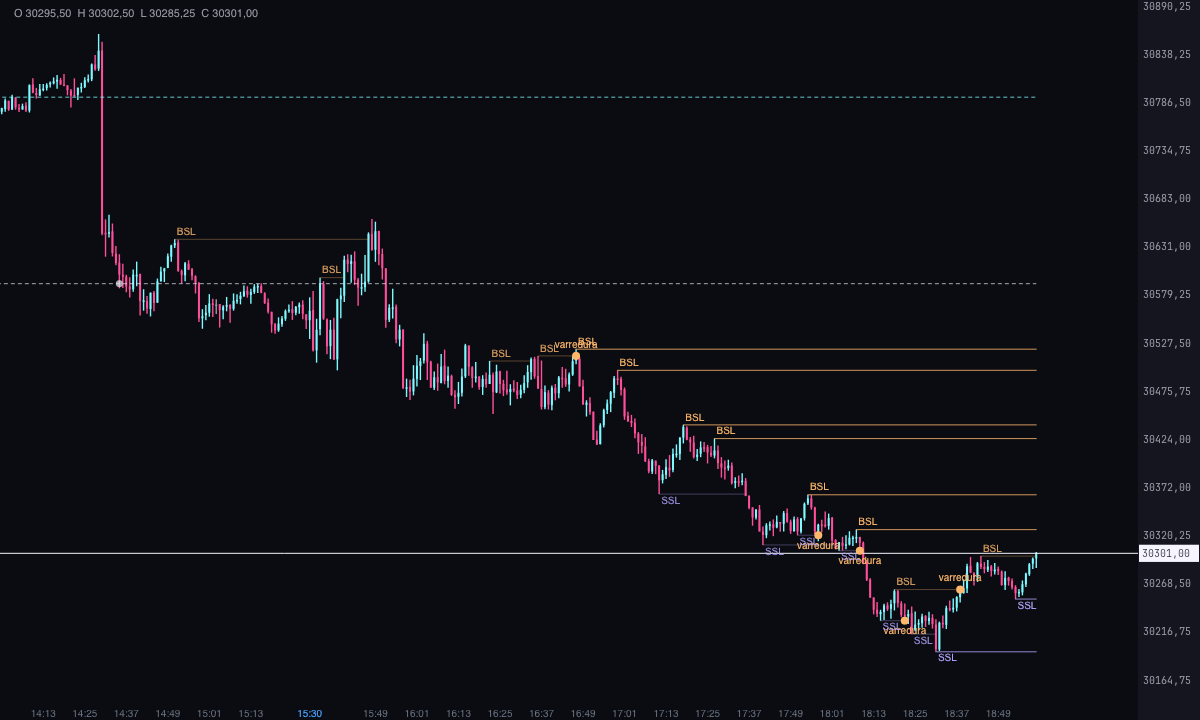The width and height of the screenshot is (1200, 720).
Task: Click the 30890,25 price axis label
Action: [1166, 6]
